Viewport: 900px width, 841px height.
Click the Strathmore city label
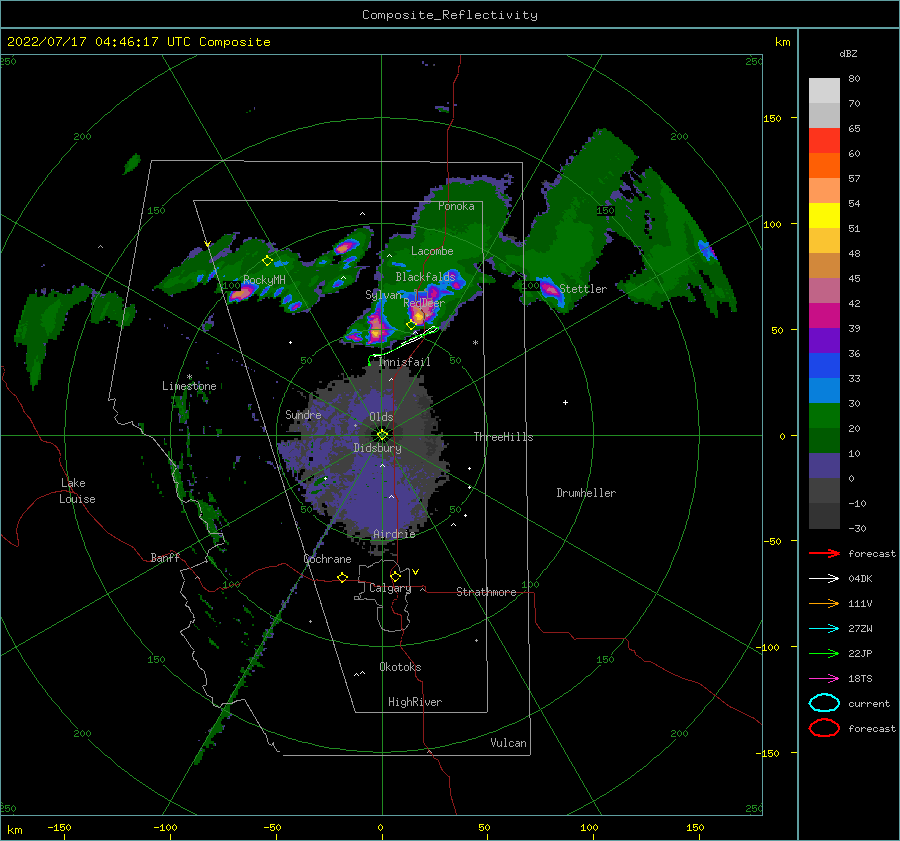tap(486, 592)
